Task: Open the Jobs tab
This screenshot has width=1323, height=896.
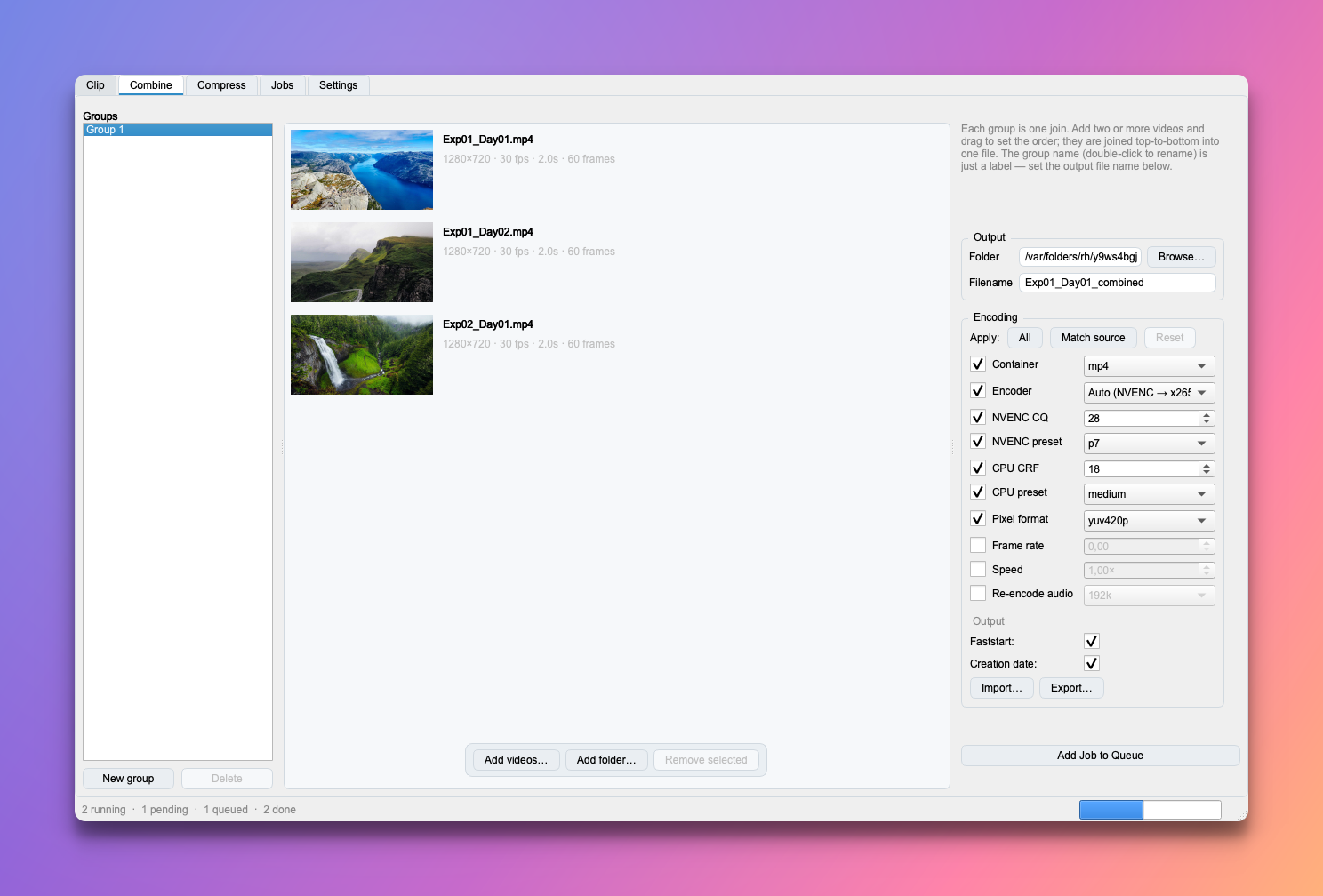Action: [282, 85]
